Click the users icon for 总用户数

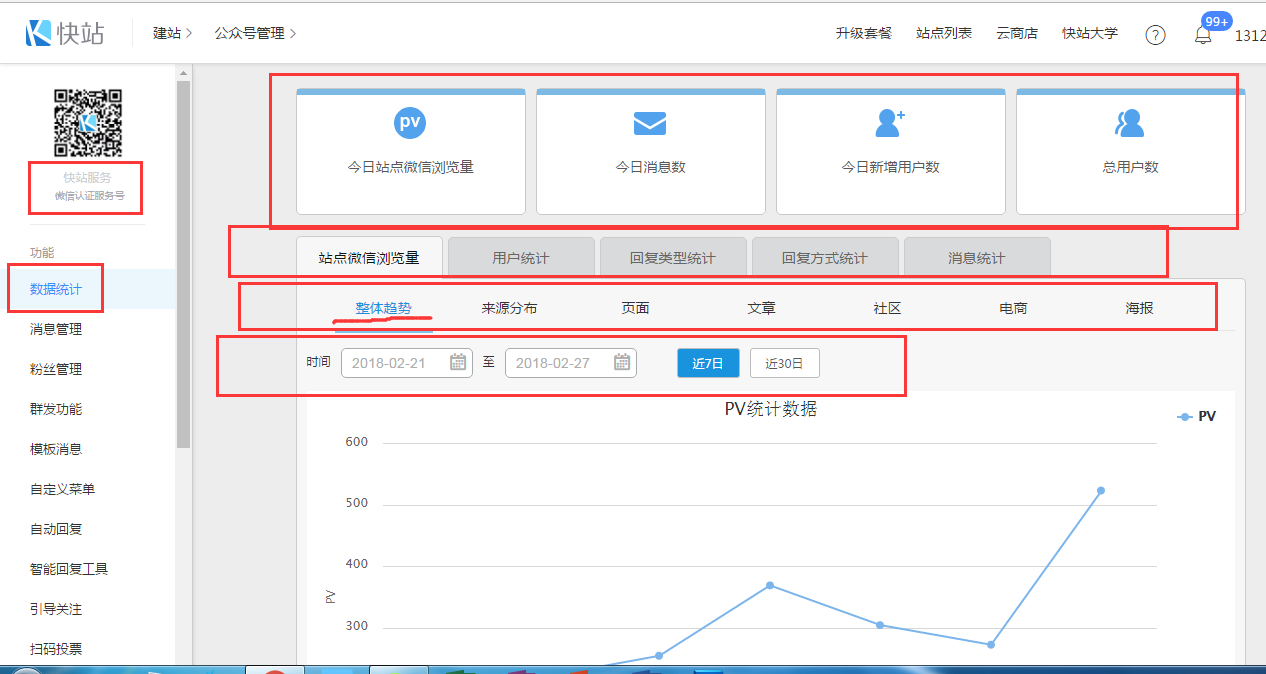click(x=1130, y=123)
